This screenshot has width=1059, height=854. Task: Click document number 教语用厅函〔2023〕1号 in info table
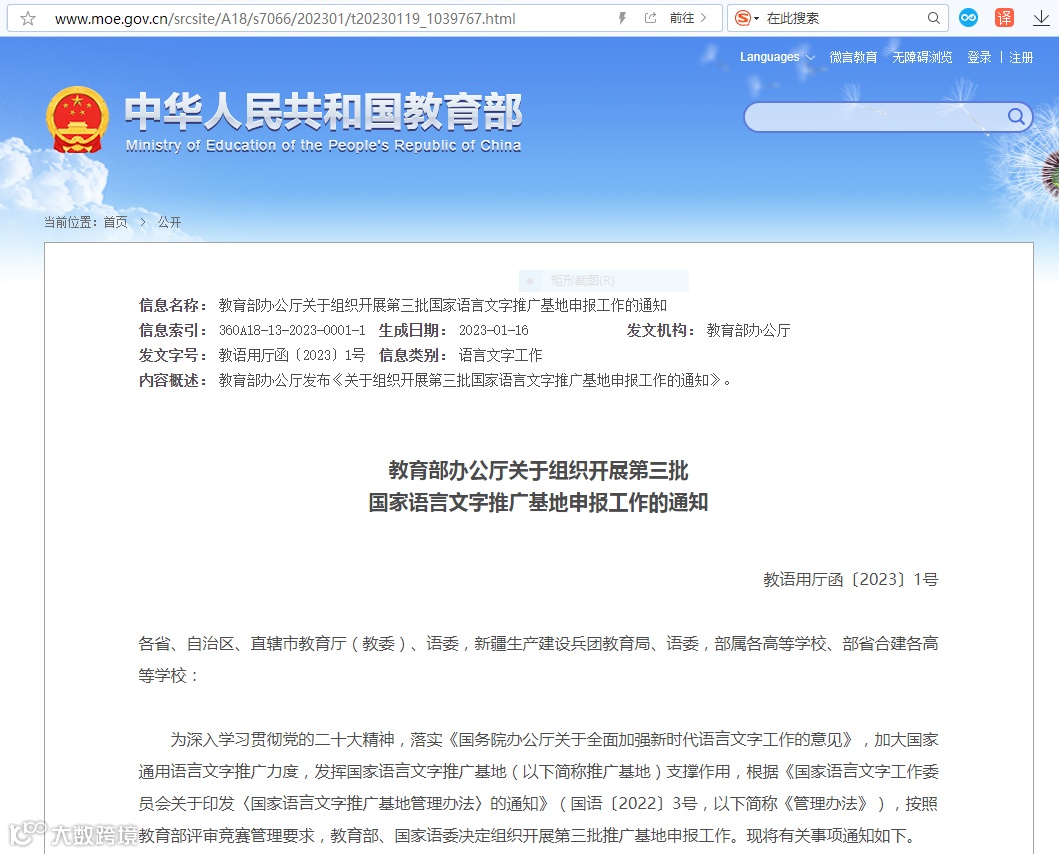[292, 355]
